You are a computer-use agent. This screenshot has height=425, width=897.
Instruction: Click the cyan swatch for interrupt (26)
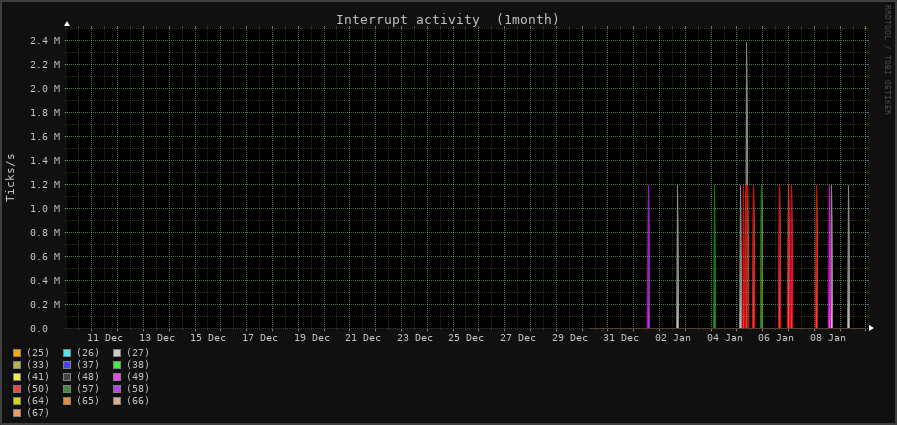click(67, 353)
